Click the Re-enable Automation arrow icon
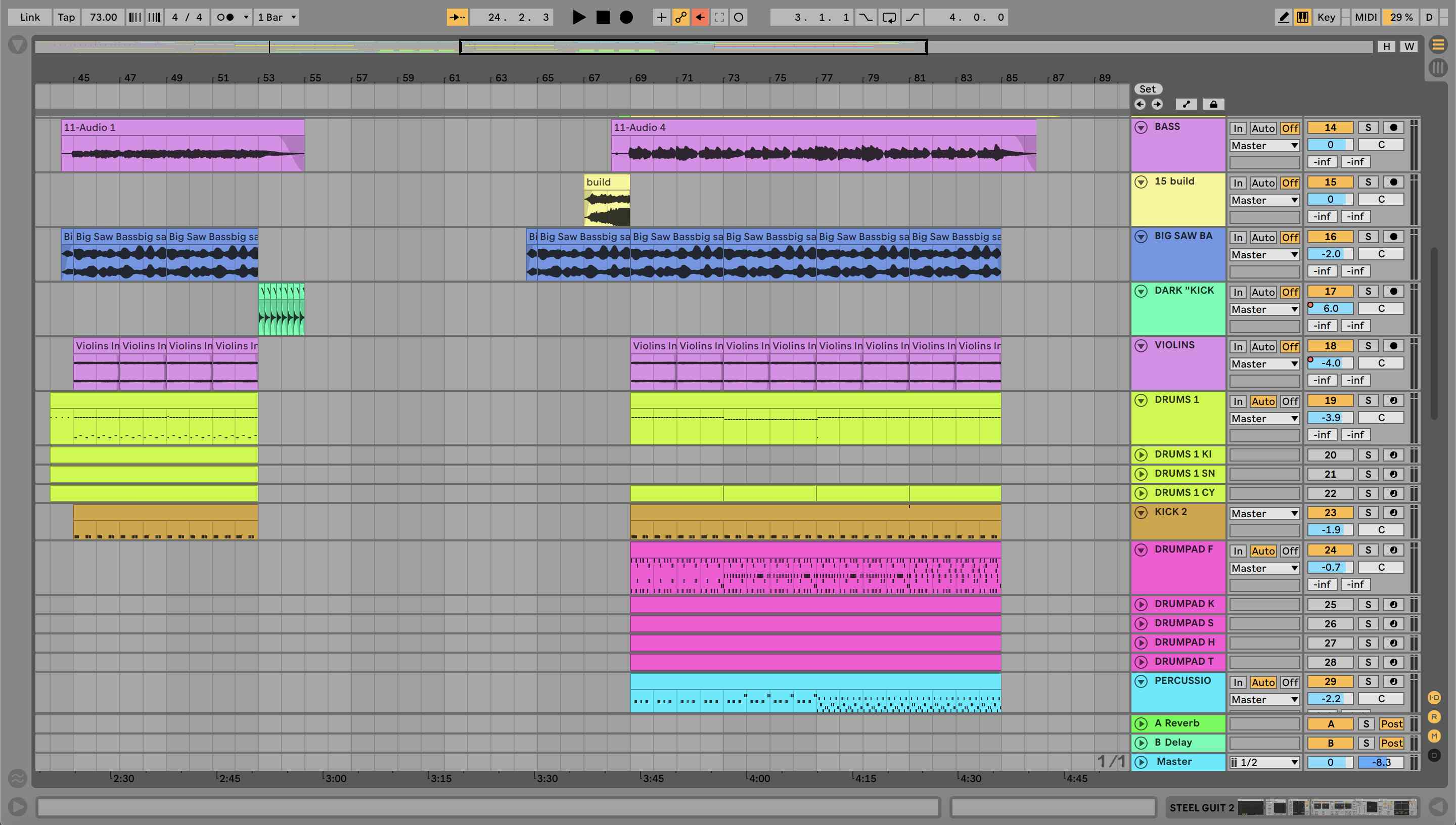Viewport: 1456px width, 825px height. click(x=700, y=17)
